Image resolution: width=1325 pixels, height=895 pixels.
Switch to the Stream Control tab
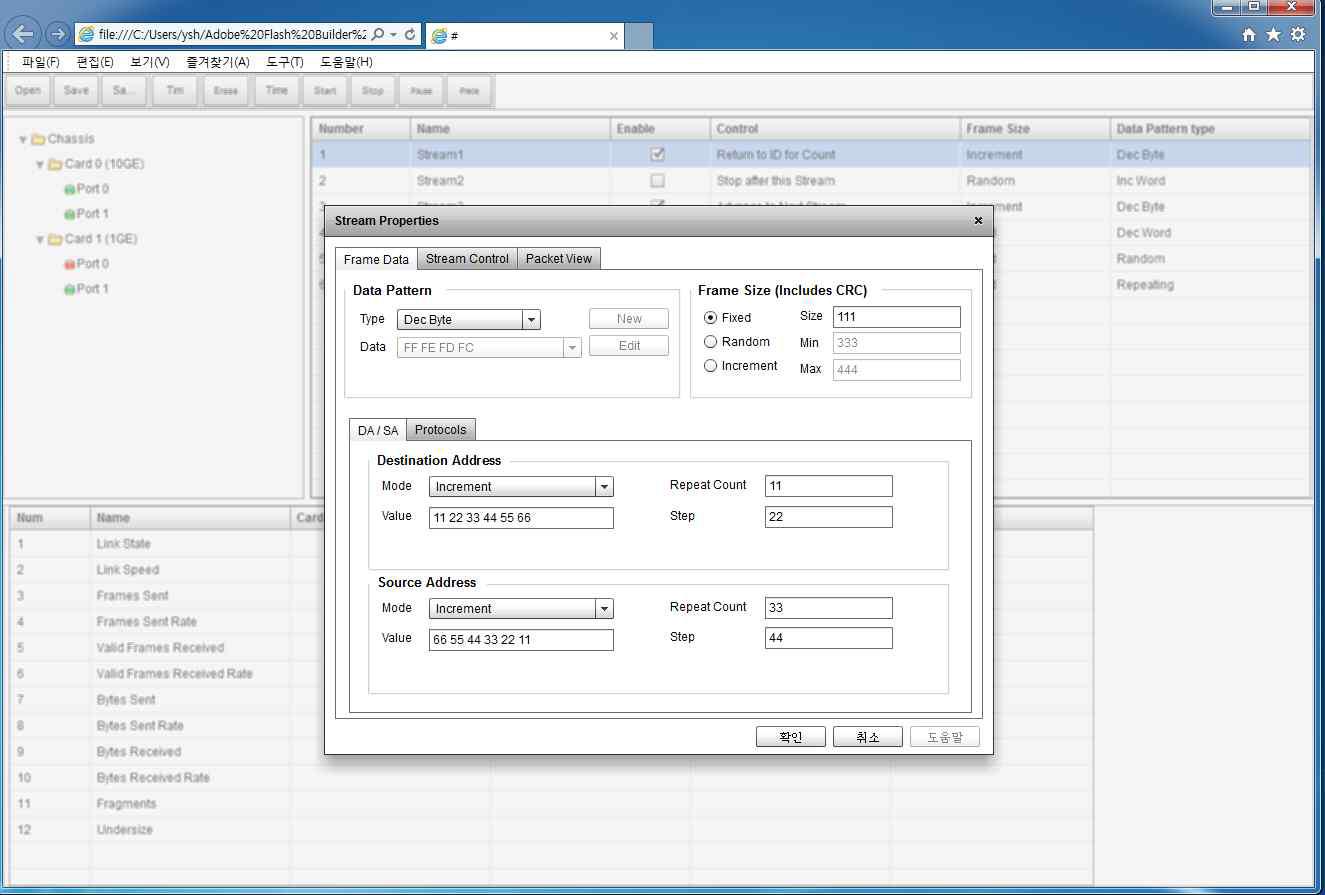point(467,258)
